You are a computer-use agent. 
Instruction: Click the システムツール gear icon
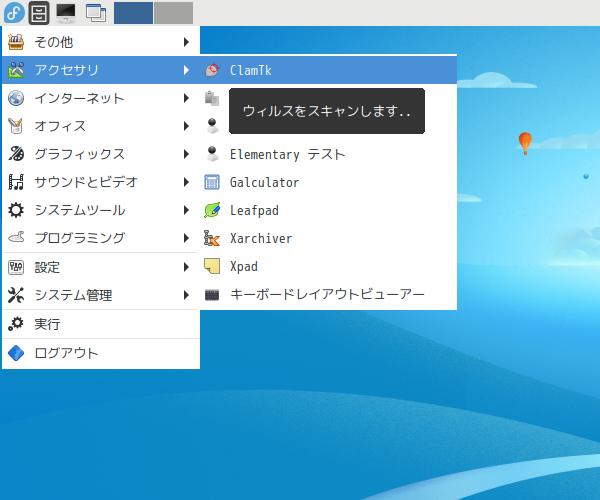[16, 210]
